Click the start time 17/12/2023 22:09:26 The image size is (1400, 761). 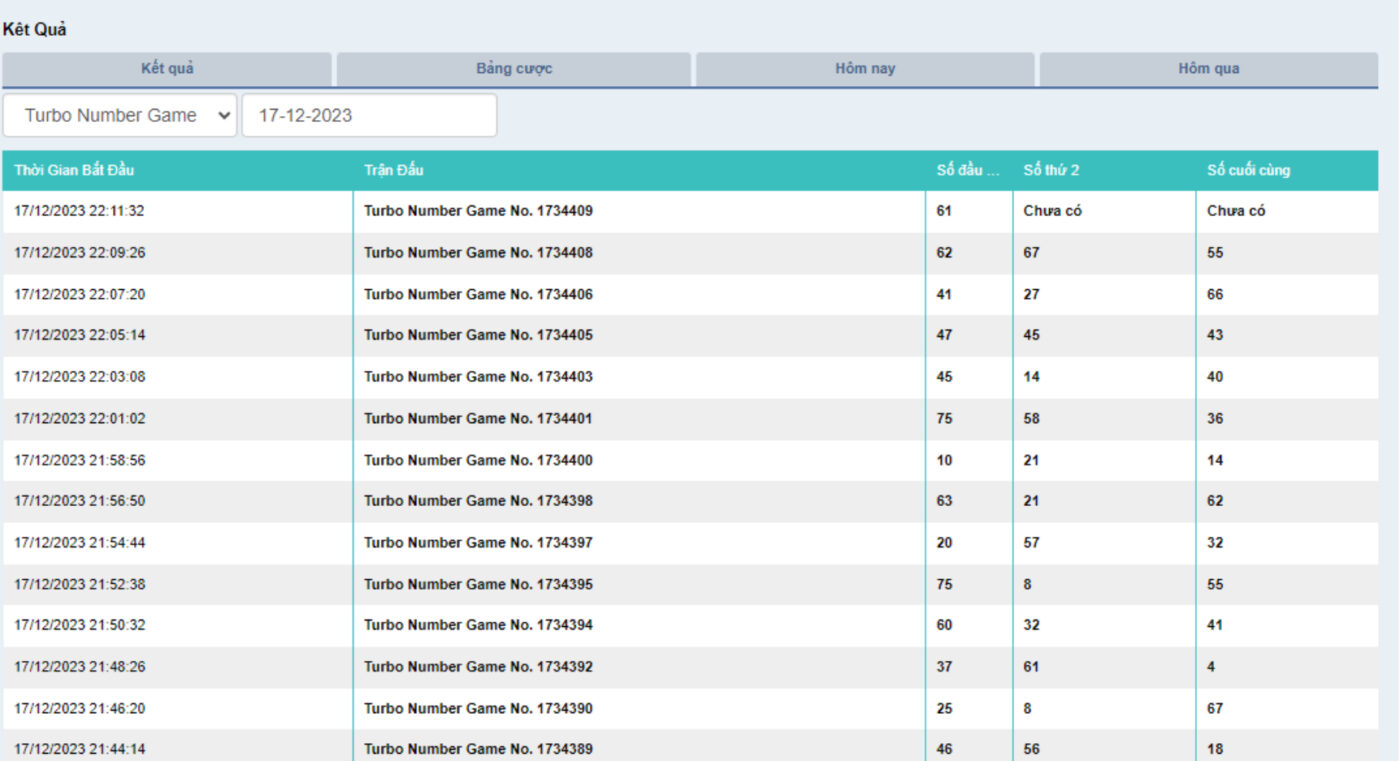point(79,253)
